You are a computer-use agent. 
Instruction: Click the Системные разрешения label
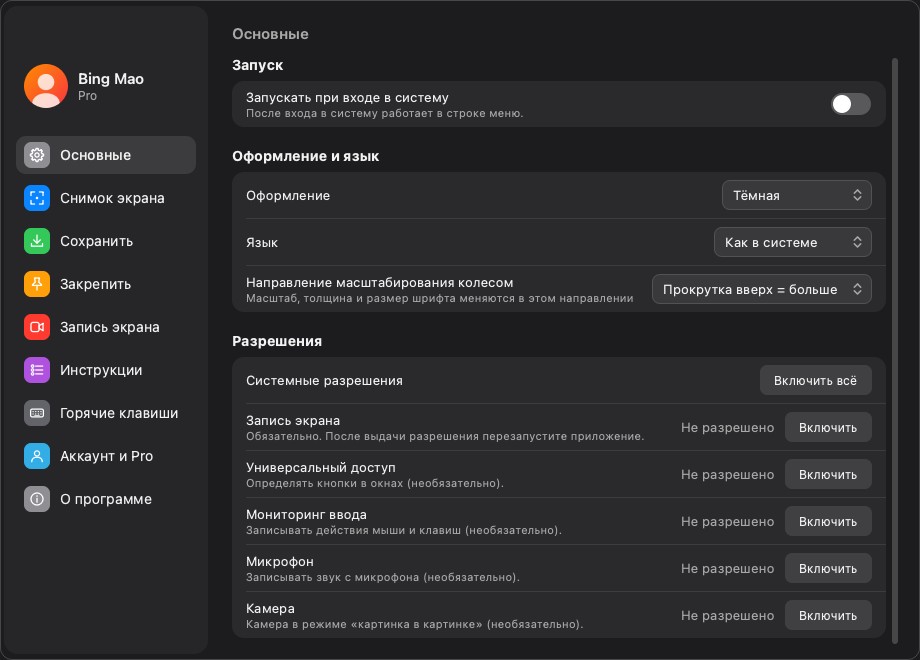[x=324, y=381]
